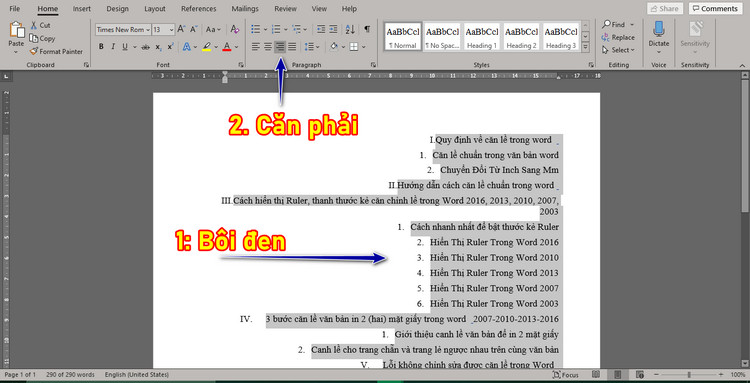Expand the Styles gallery more arrow
The height and width of the screenshot is (383, 750).
585,47
